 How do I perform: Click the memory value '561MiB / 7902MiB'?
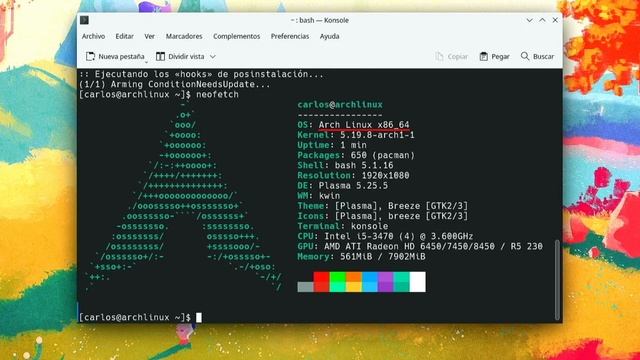click(383, 257)
